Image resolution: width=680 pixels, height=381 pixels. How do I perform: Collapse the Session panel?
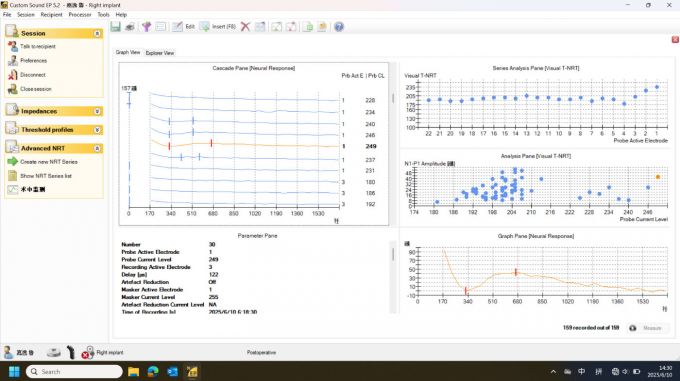coord(98,33)
